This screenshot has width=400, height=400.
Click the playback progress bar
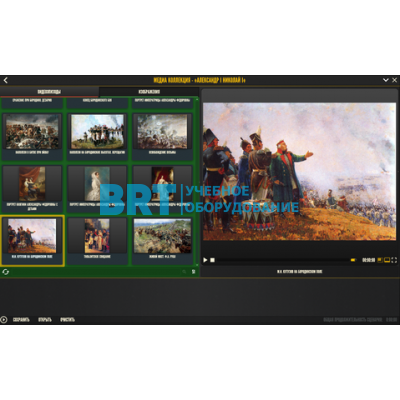(x=283, y=260)
